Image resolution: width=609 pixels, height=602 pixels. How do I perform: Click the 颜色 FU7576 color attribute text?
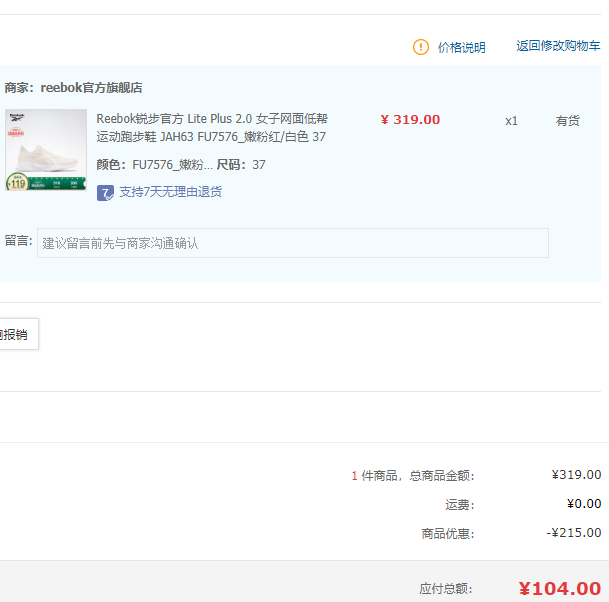click(155, 165)
